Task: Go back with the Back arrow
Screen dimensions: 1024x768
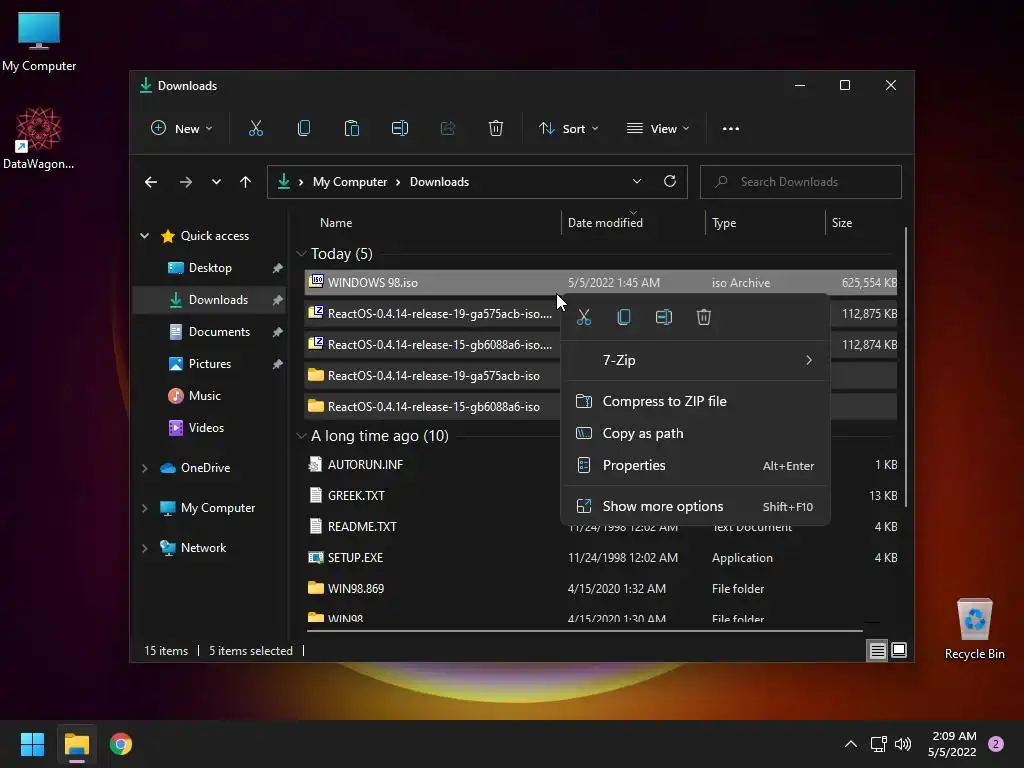Action: point(151,182)
